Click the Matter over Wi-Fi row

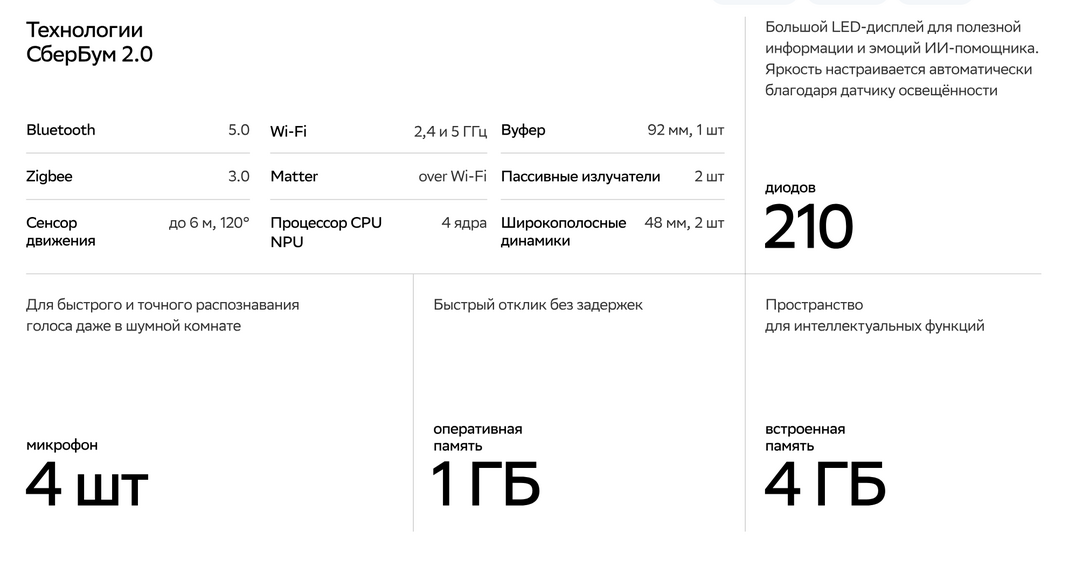tap(379, 177)
